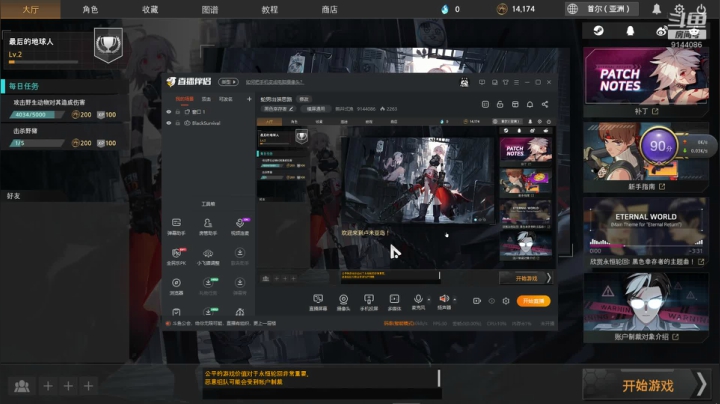720x404 pixels.
Task: Click the 每日任务 daily quests header
Action: point(64,86)
